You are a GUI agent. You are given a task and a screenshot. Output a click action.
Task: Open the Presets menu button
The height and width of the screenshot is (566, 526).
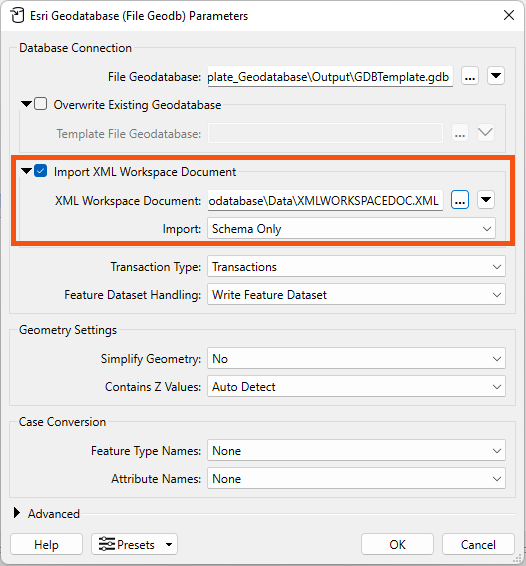click(134, 544)
